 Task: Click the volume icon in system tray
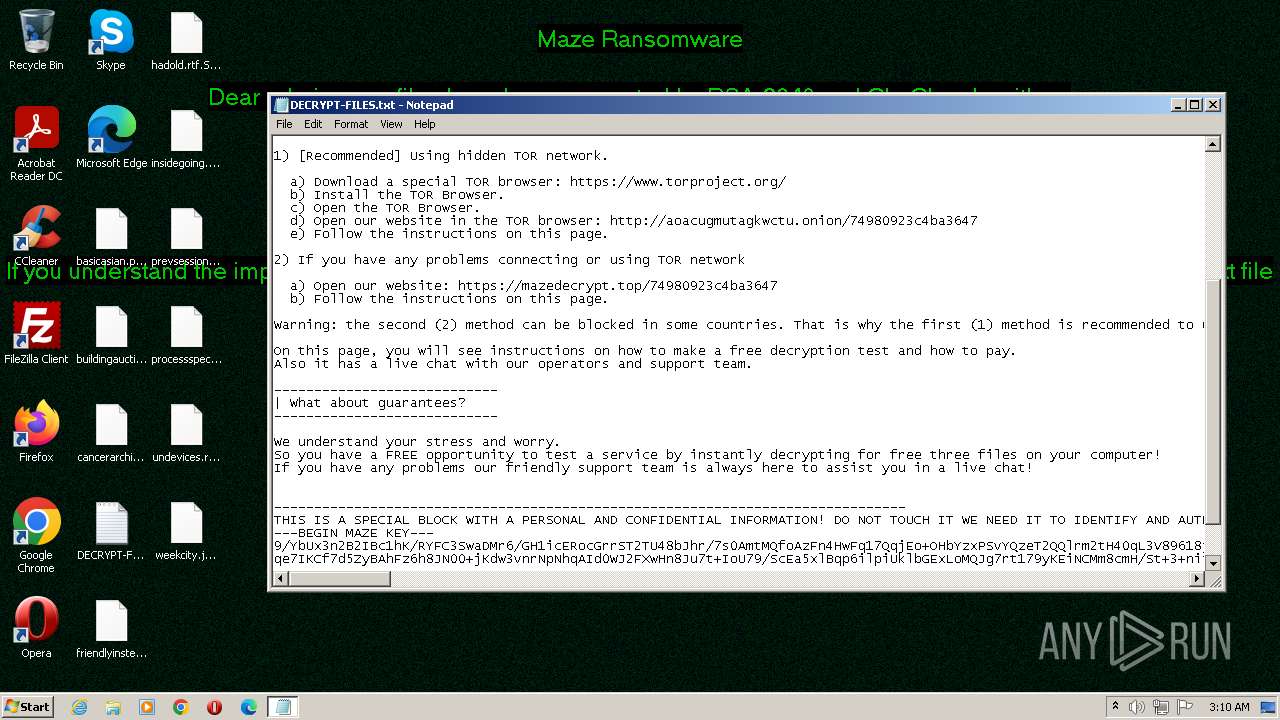[x=1137, y=707]
